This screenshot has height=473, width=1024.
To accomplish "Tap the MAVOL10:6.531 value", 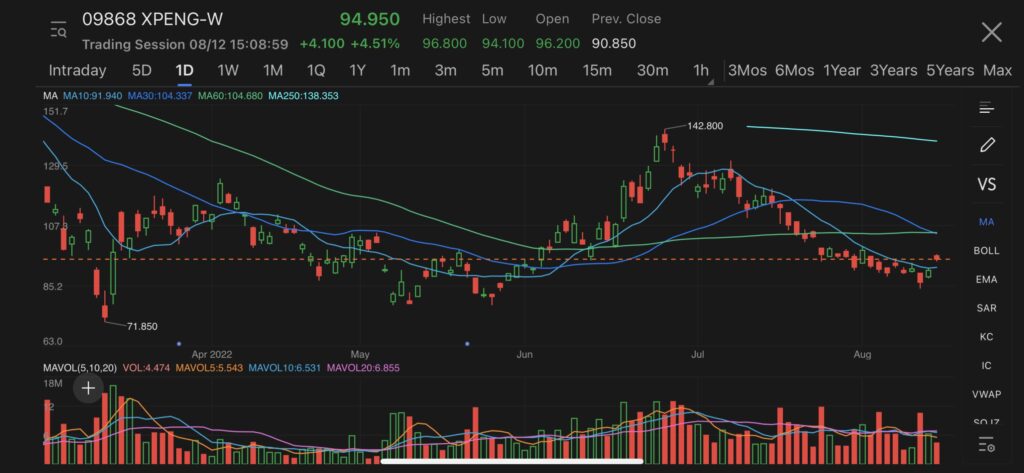I will 285,368.
